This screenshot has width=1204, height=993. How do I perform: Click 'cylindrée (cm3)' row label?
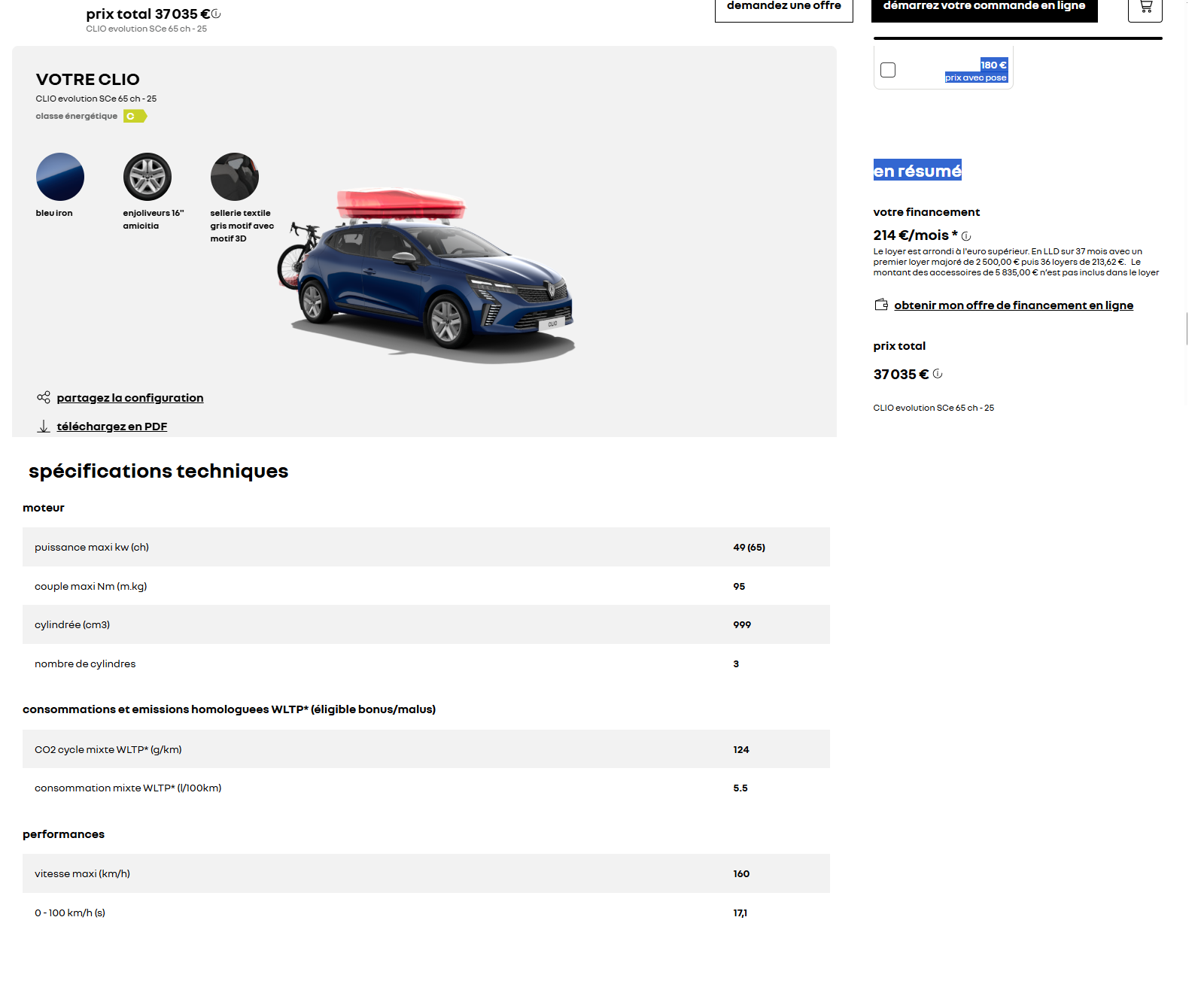coord(72,624)
